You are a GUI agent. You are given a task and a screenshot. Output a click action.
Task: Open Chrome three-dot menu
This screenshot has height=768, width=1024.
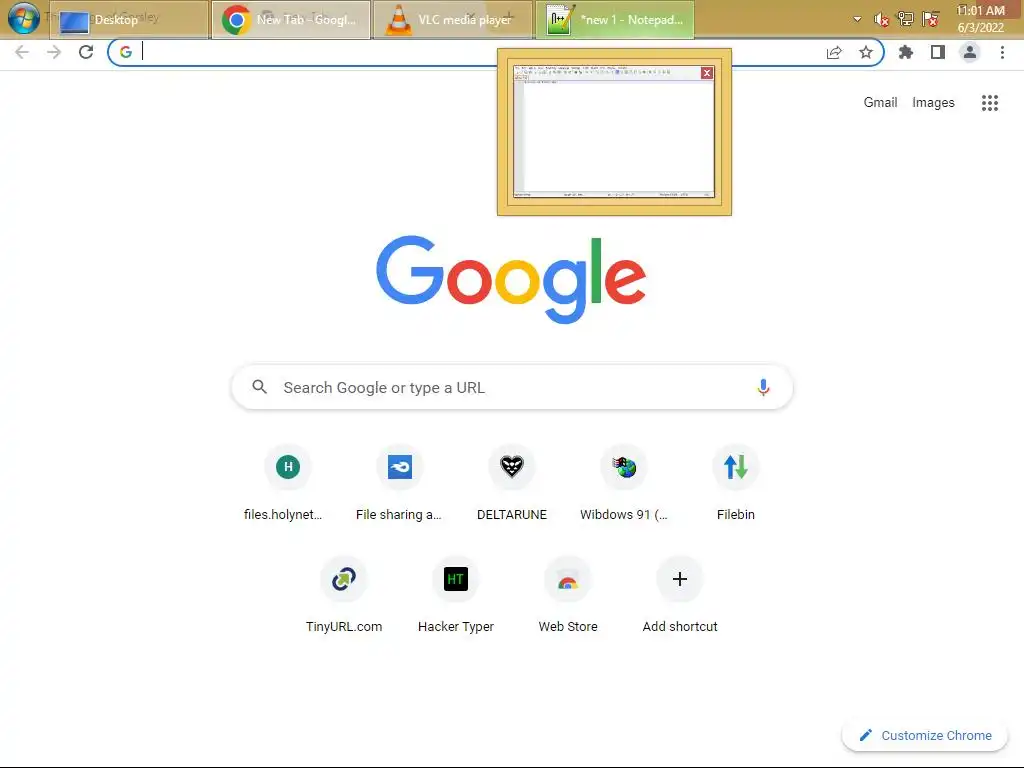[1002, 52]
